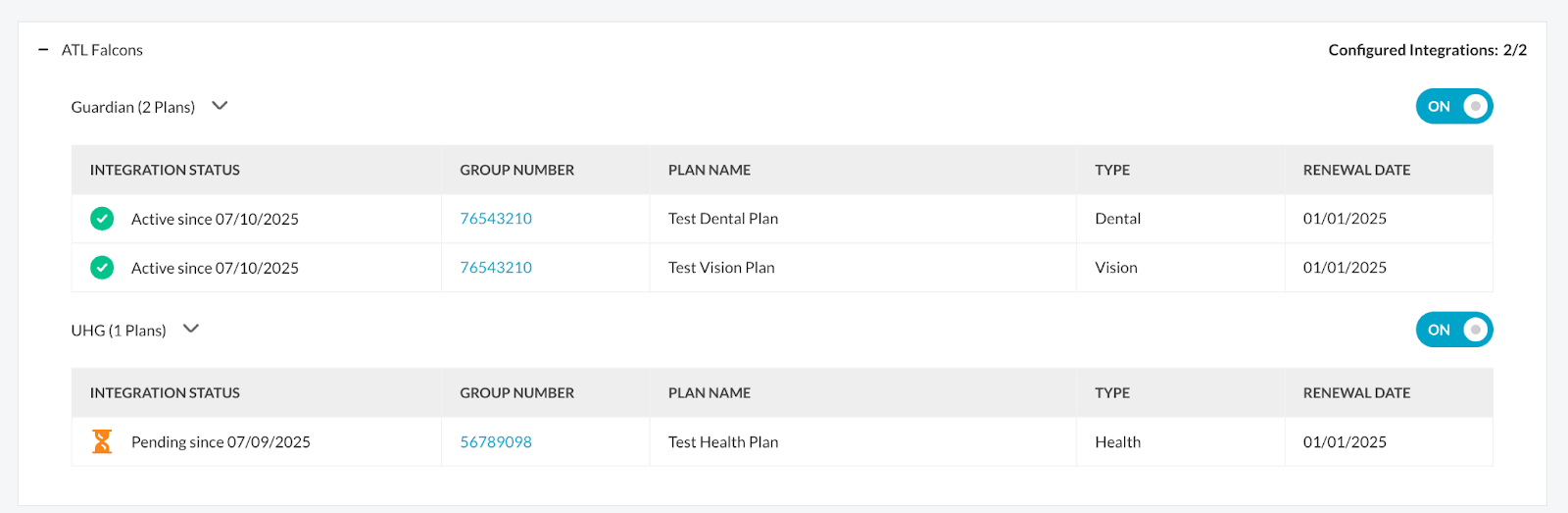The image size is (1568, 513).
Task: Open group number 76543210 for Dental plan
Action: (496, 219)
